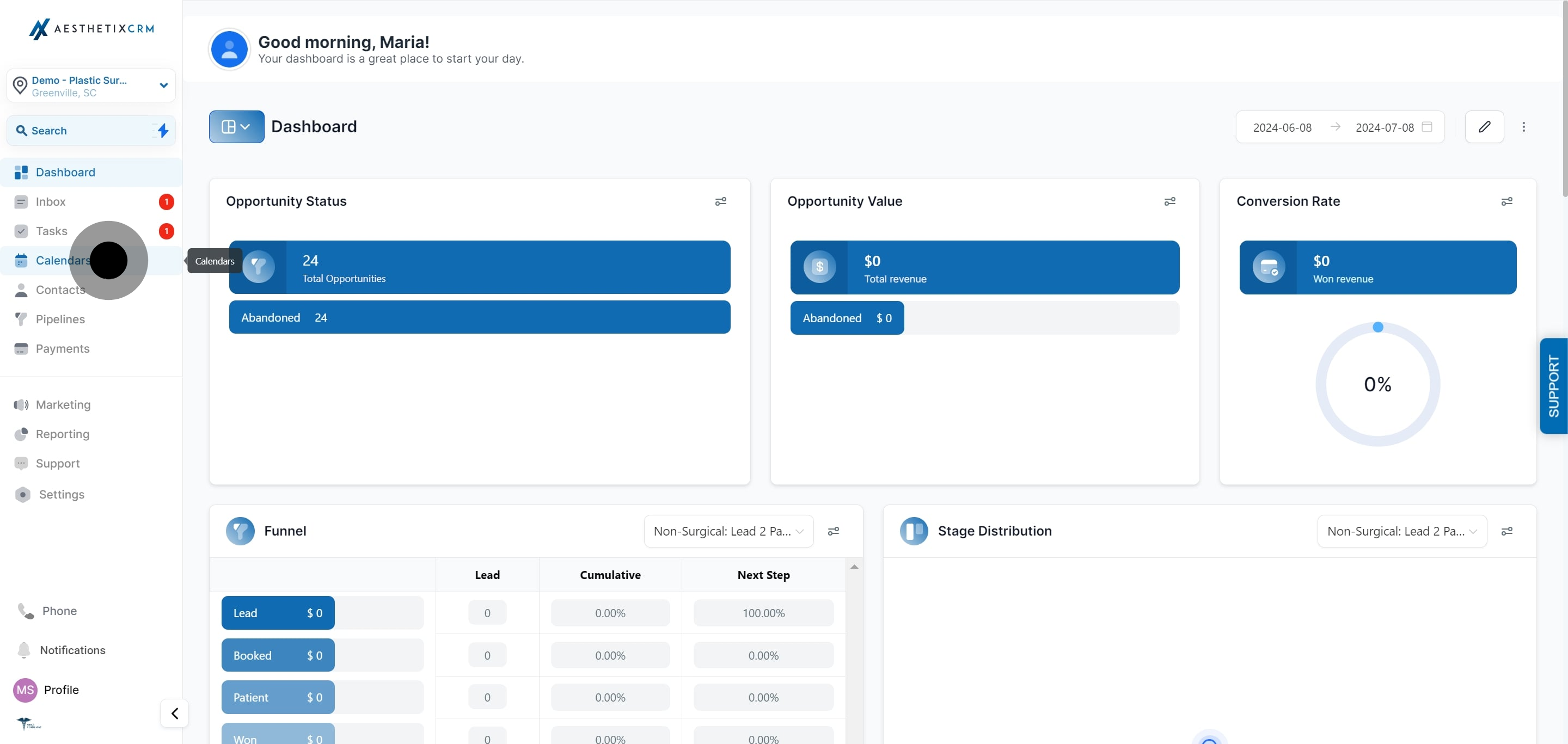Click the Funnel table scroll up arrow

[x=854, y=567]
